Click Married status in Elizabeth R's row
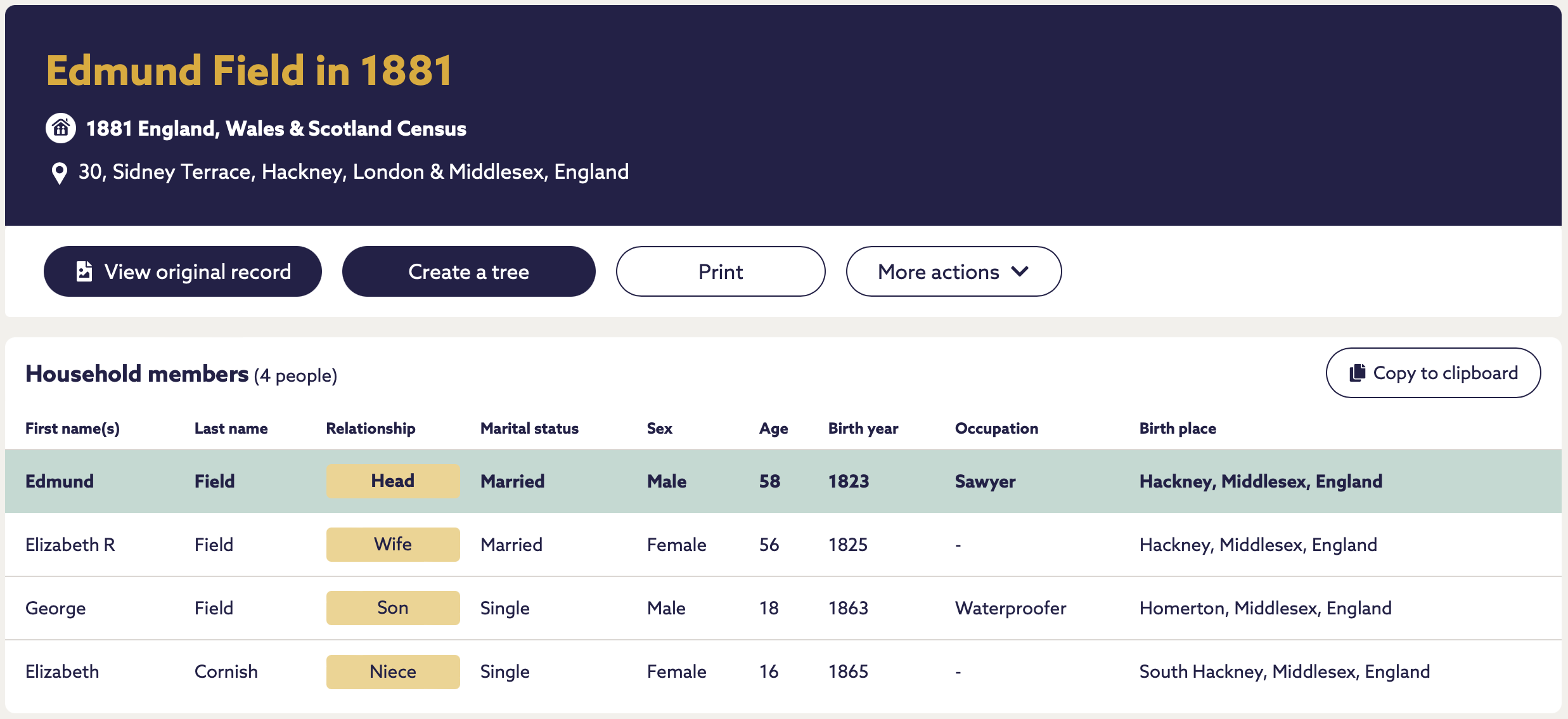Screen dimensions: 1568x719 click(511, 545)
